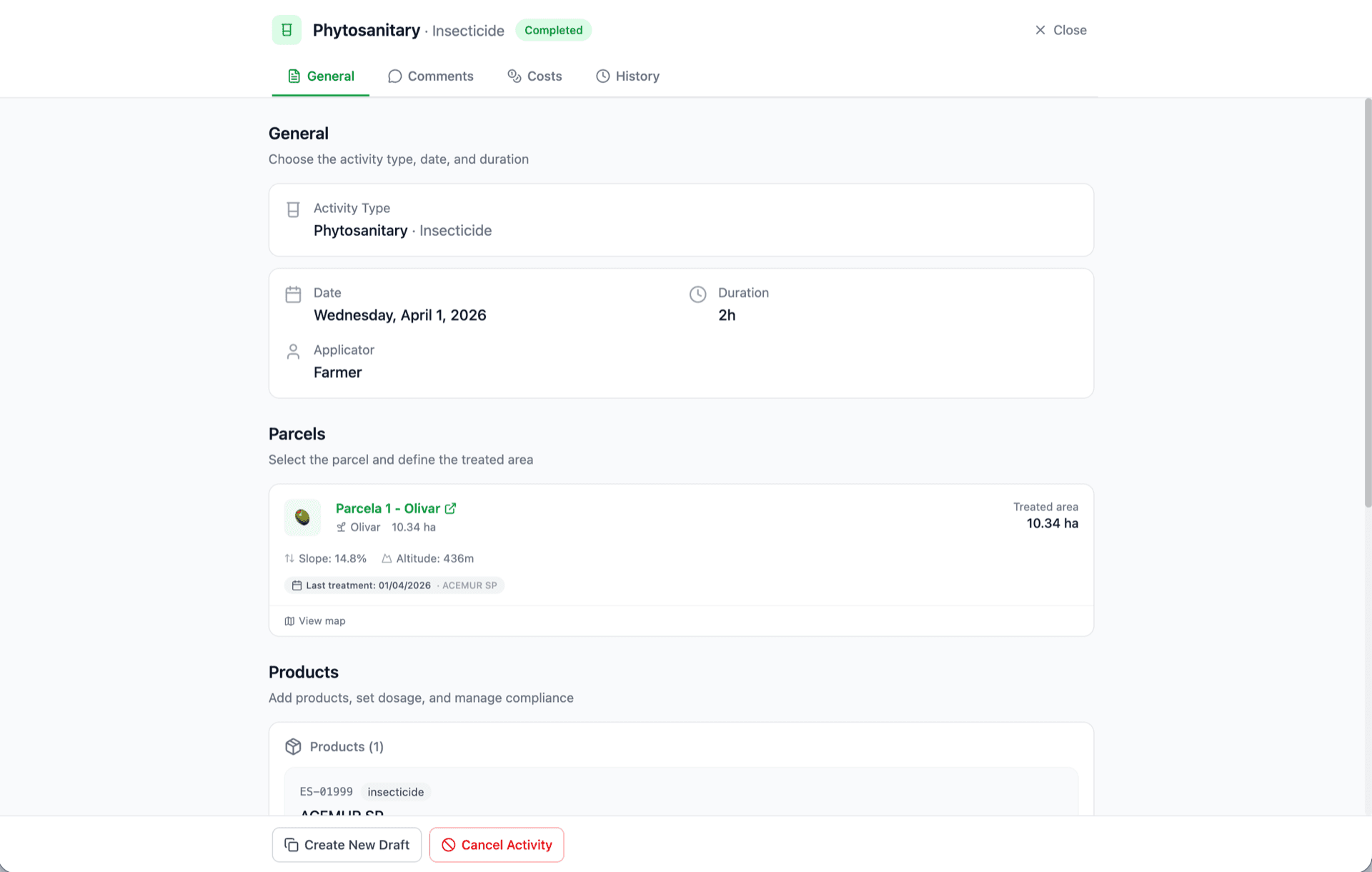Show the History tab
The width and height of the screenshot is (1372, 872).
(627, 76)
